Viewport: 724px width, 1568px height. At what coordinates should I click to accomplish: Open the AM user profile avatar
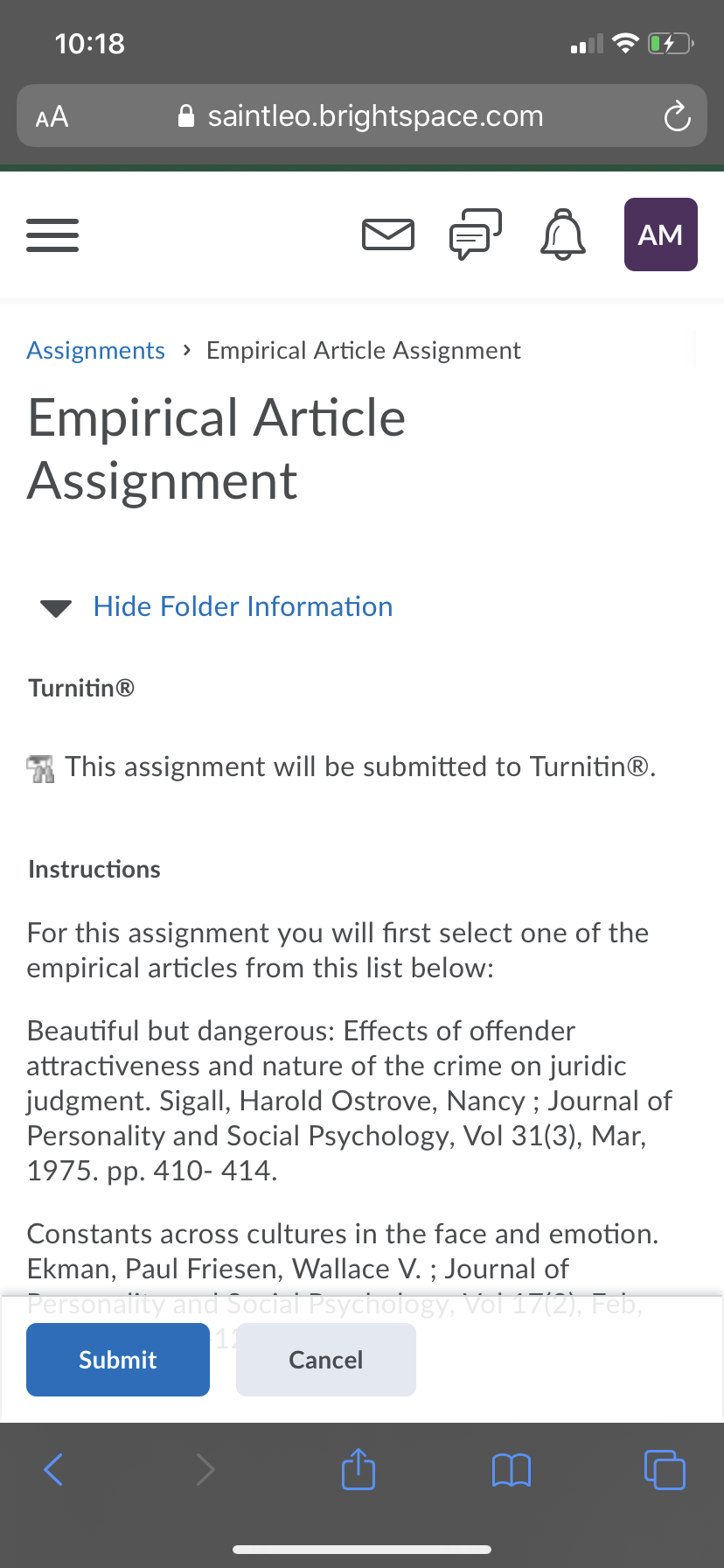point(661,234)
